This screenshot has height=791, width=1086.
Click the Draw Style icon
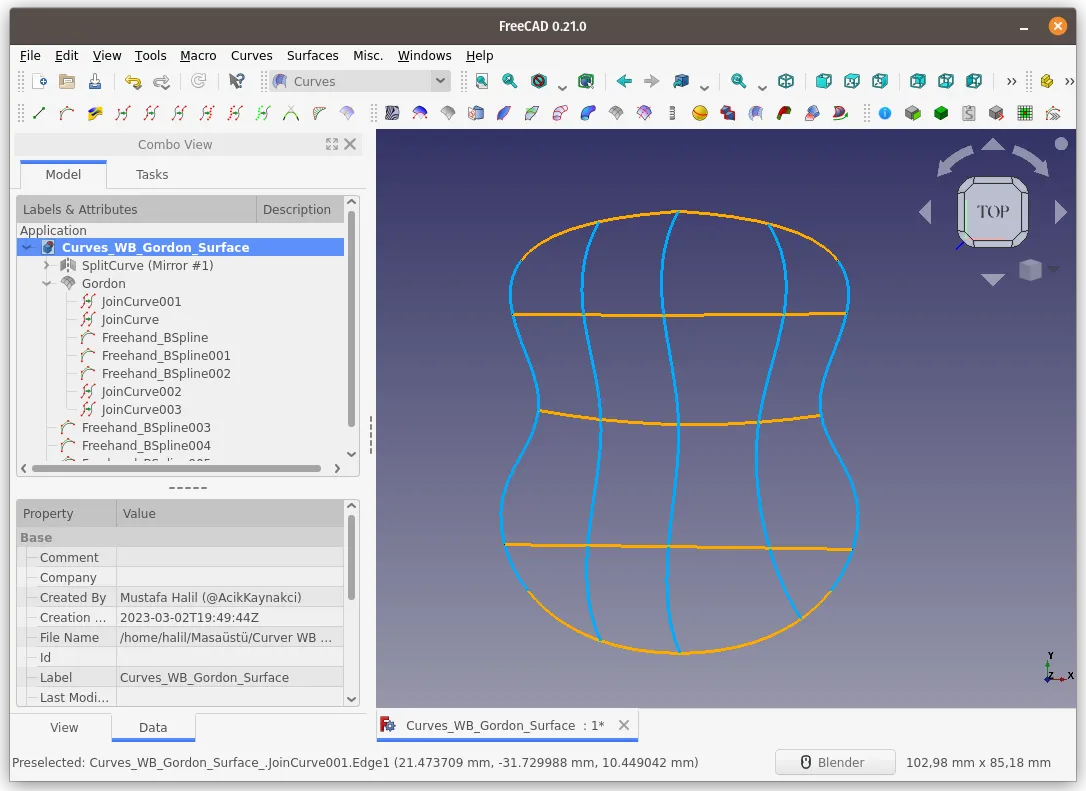[539, 81]
